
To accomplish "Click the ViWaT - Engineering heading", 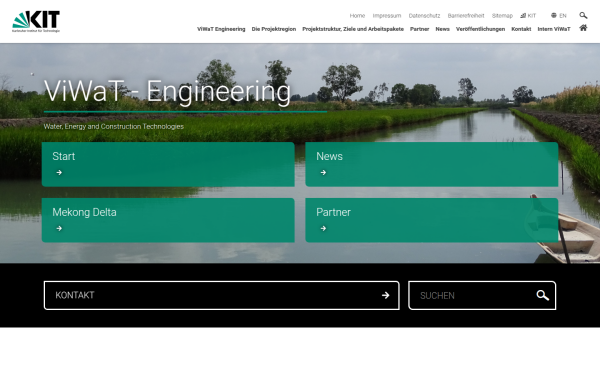I will 167,92.
